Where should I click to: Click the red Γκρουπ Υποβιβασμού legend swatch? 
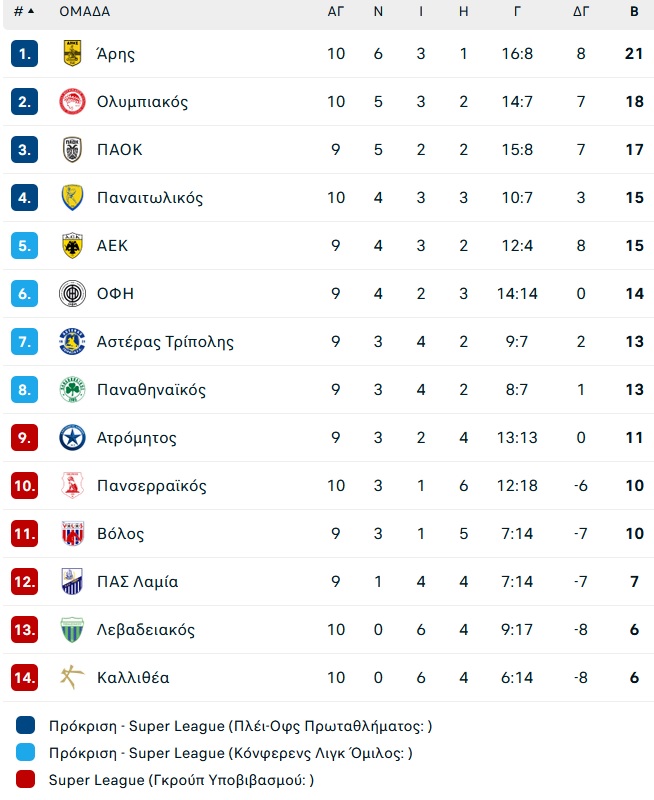26,779
